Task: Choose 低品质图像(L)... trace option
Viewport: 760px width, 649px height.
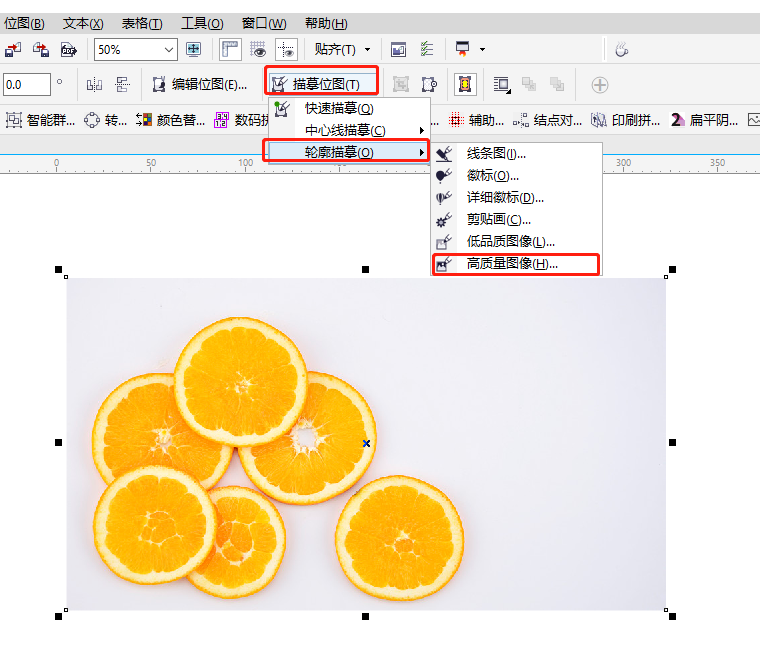Action: 517,241
